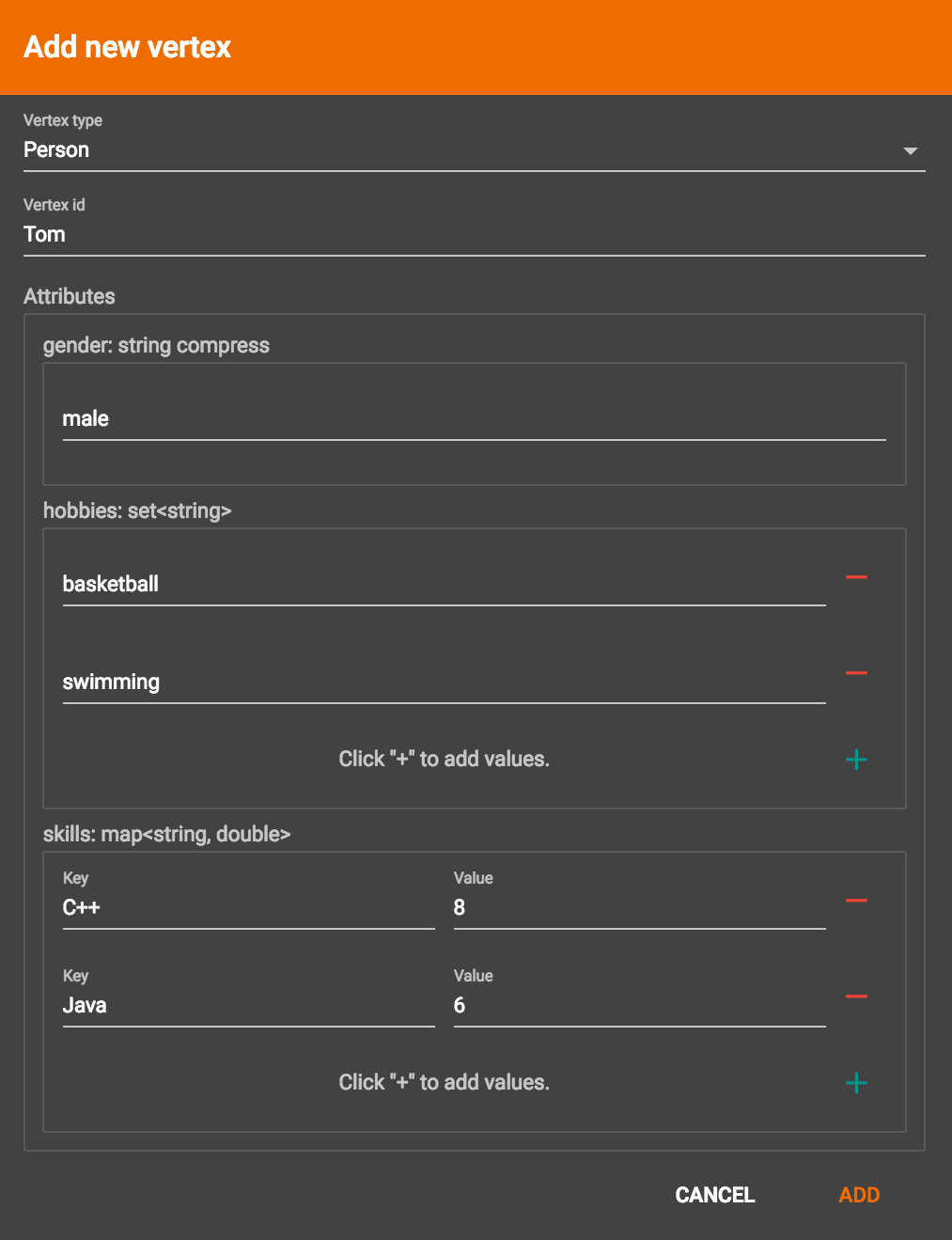The height and width of the screenshot is (1240, 952).
Task: Click the Add new vertex dialog title
Action: pos(128,46)
